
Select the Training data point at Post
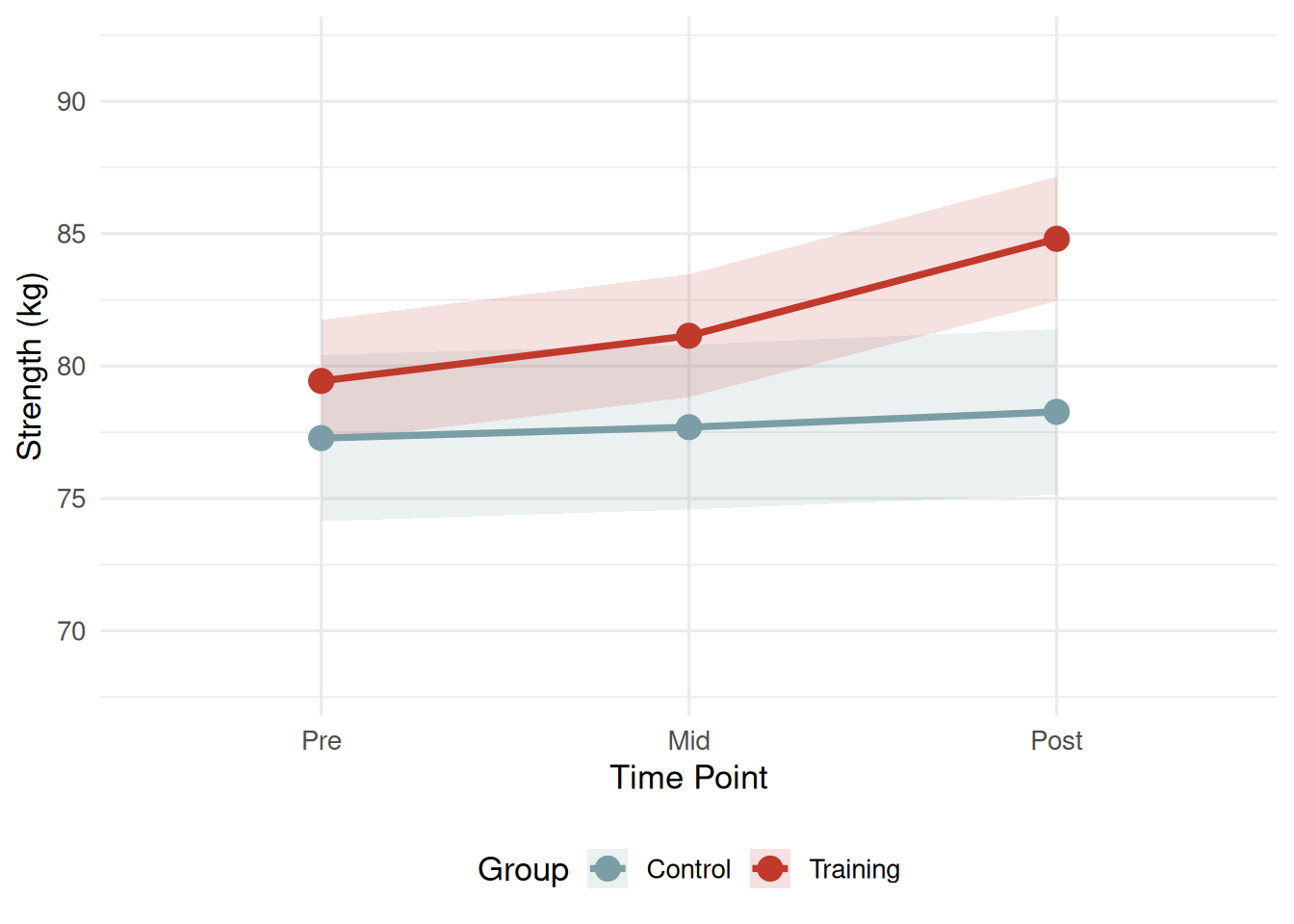[1056, 239]
